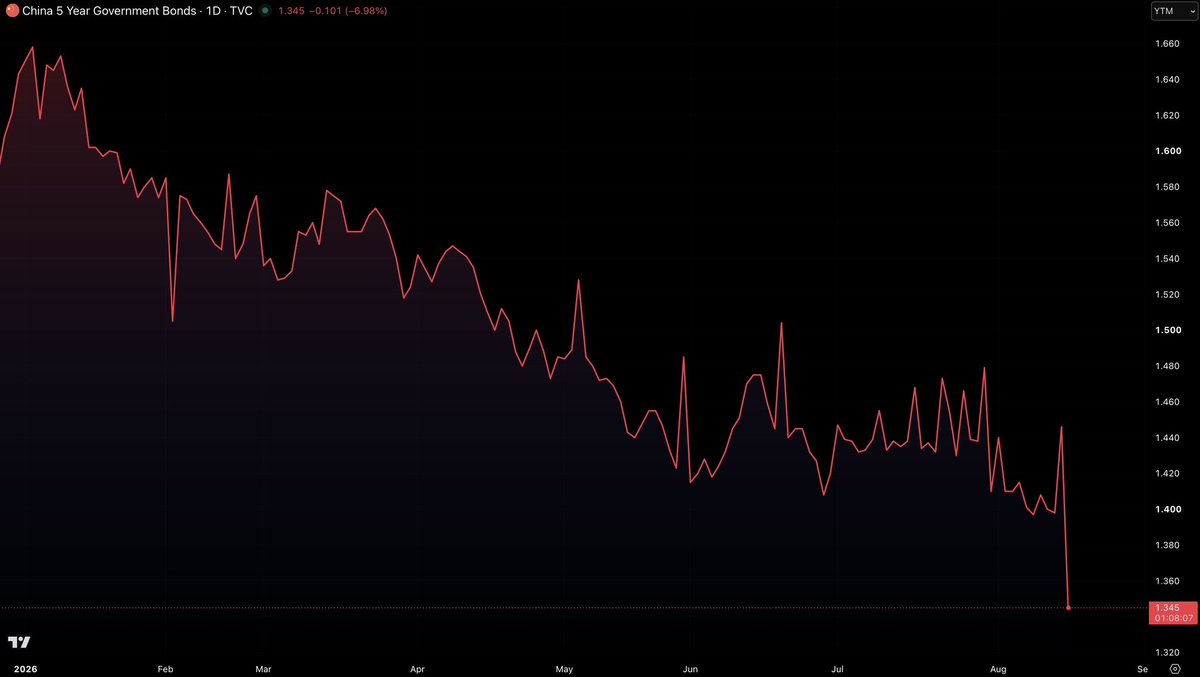Click the 01:08:07 countdown timer
The image size is (1200, 677).
(1172, 619)
